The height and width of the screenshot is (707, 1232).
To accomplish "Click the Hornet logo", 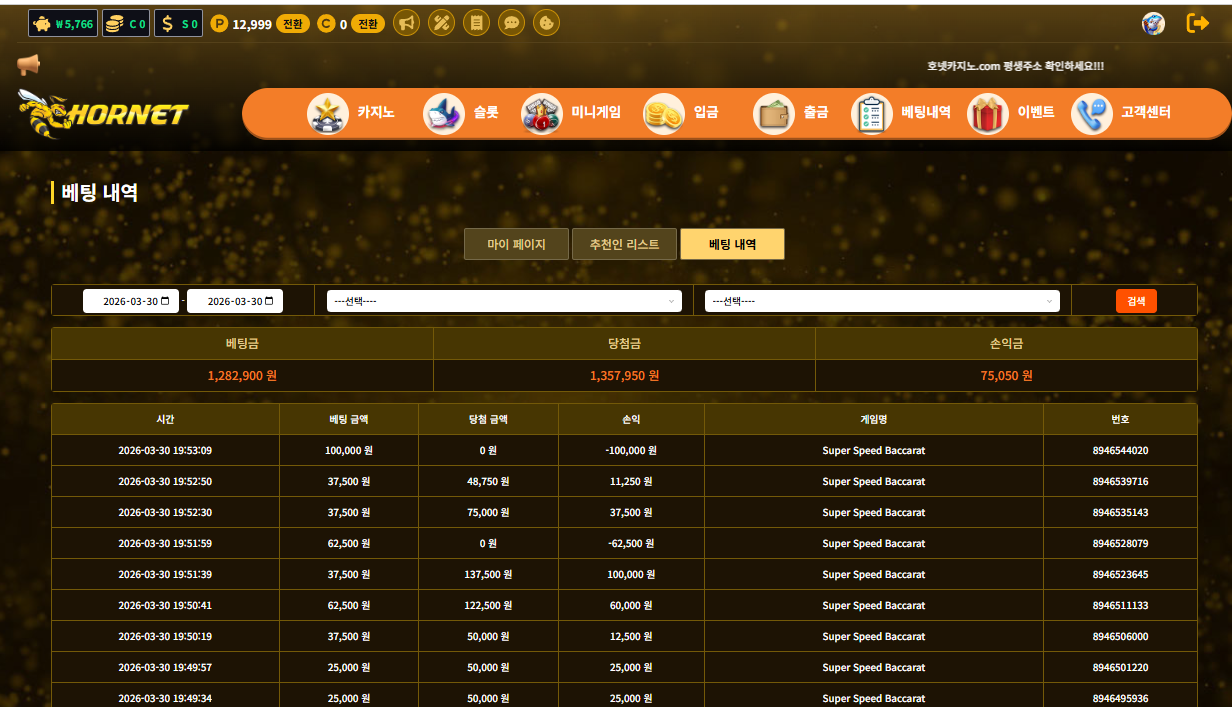I will click(x=102, y=113).
